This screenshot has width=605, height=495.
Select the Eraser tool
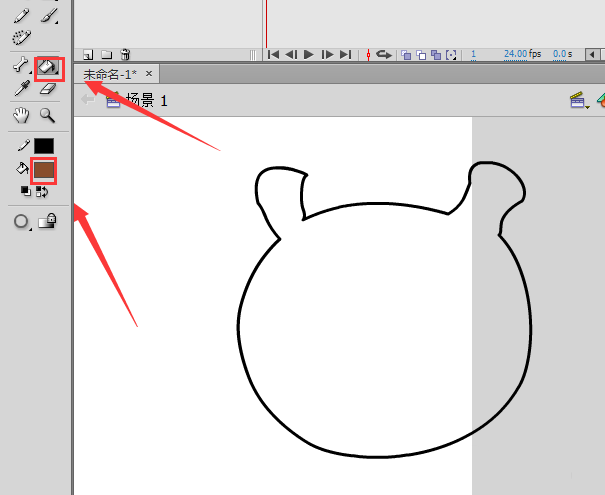[x=48, y=89]
